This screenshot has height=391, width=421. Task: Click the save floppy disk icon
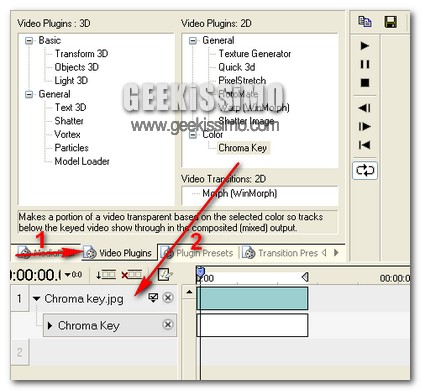click(390, 22)
